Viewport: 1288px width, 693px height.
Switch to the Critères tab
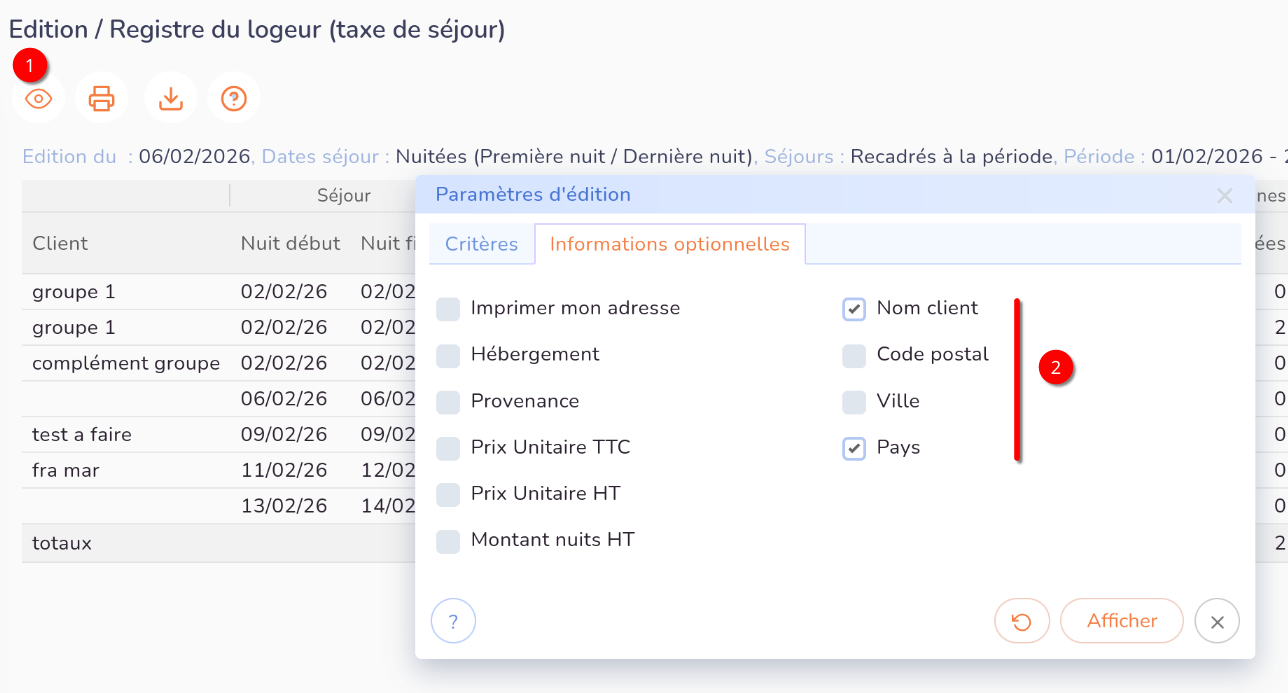point(481,243)
